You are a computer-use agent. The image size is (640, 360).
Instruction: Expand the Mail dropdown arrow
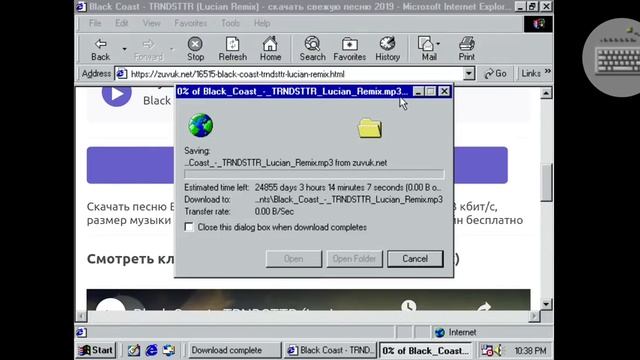438,44
